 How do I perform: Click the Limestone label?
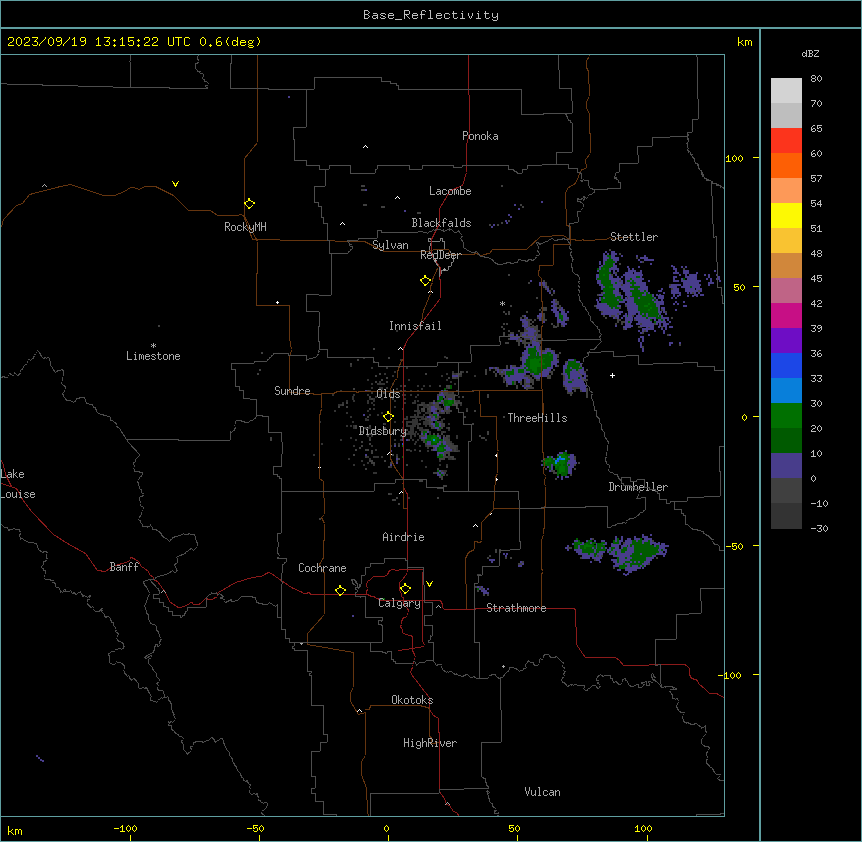(153, 356)
